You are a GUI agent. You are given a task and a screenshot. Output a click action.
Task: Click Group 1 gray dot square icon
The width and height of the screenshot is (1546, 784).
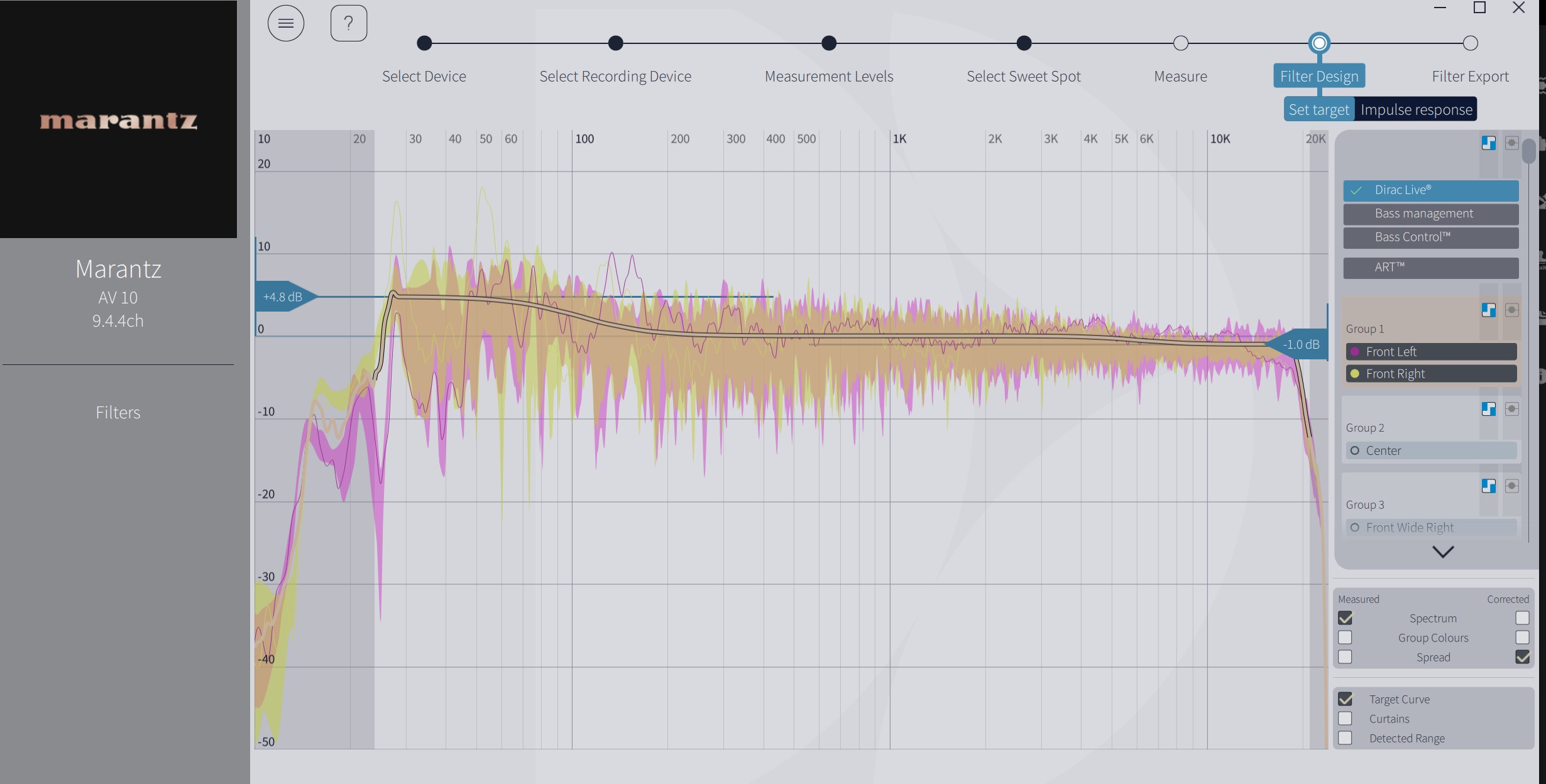[1511, 310]
